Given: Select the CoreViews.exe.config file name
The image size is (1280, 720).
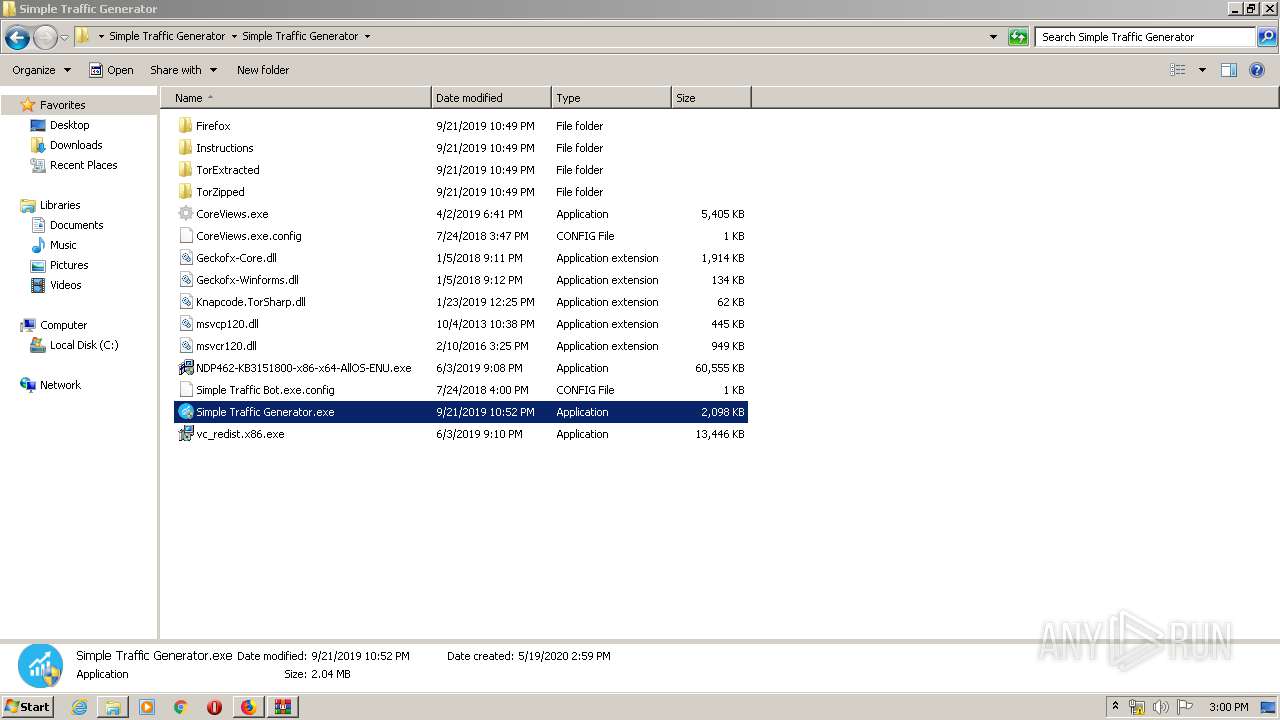Looking at the screenshot, I should tap(249, 236).
